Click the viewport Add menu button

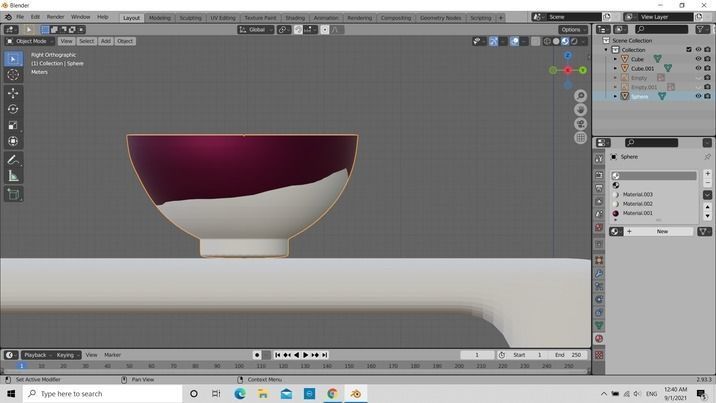(x=106, y=41)
